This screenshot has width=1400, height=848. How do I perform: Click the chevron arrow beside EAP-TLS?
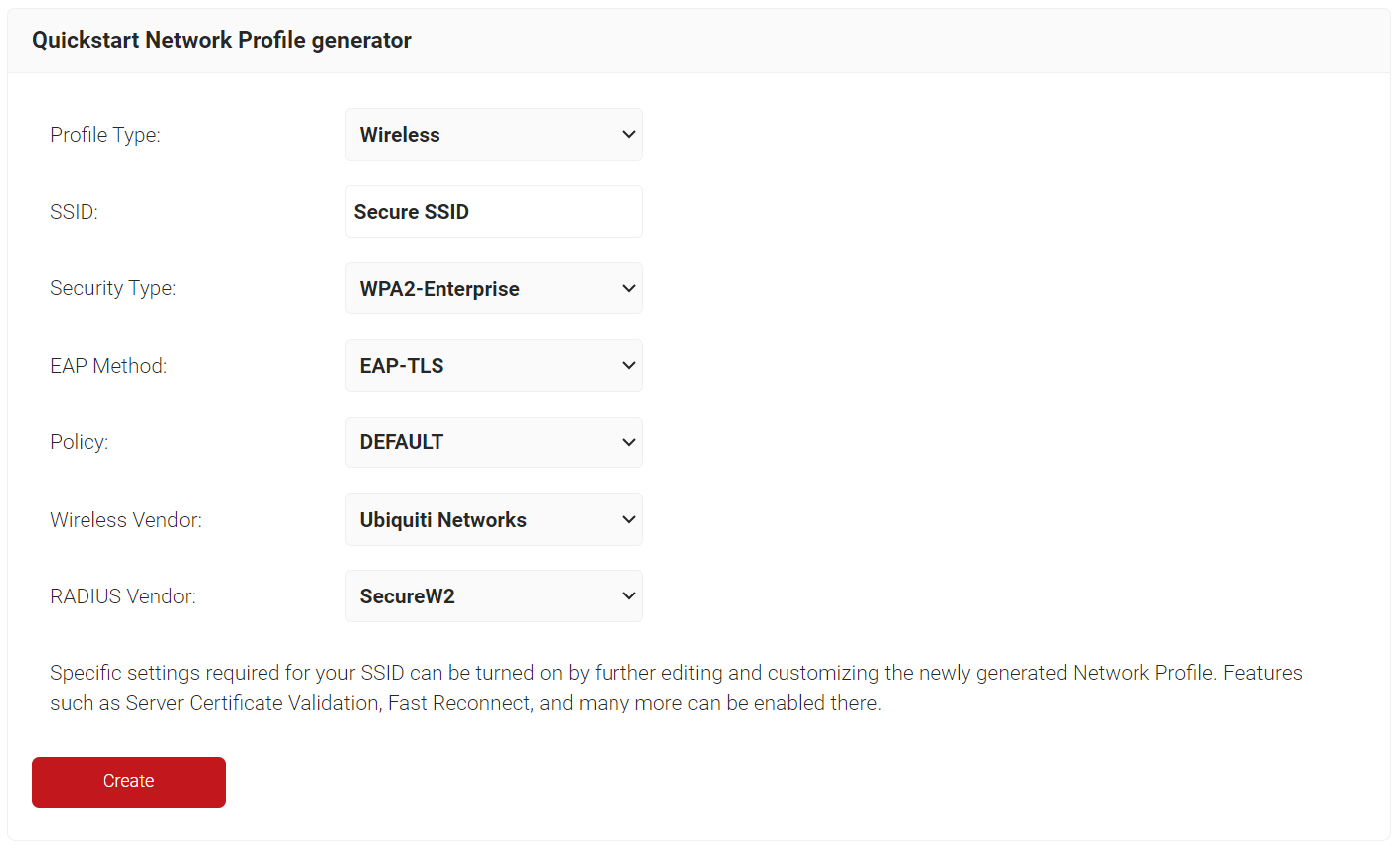628,366
